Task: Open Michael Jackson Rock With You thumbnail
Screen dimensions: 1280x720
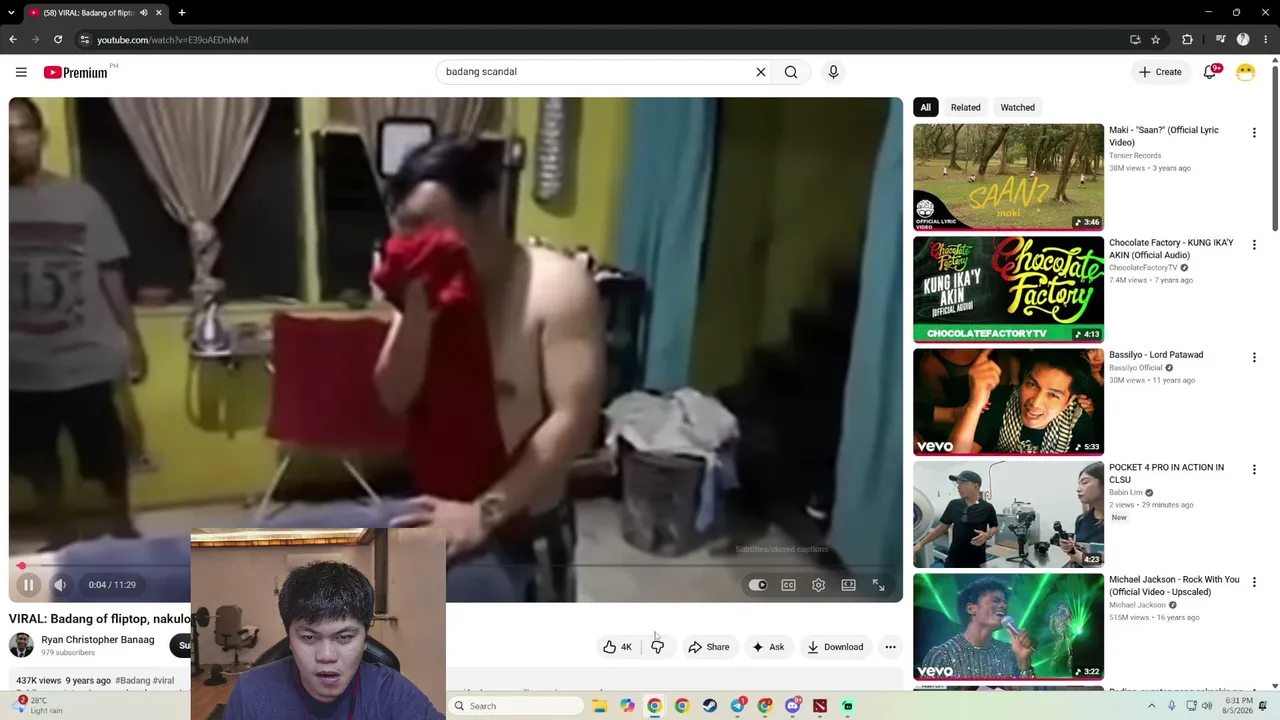Action: click(x=1008, y=626)
